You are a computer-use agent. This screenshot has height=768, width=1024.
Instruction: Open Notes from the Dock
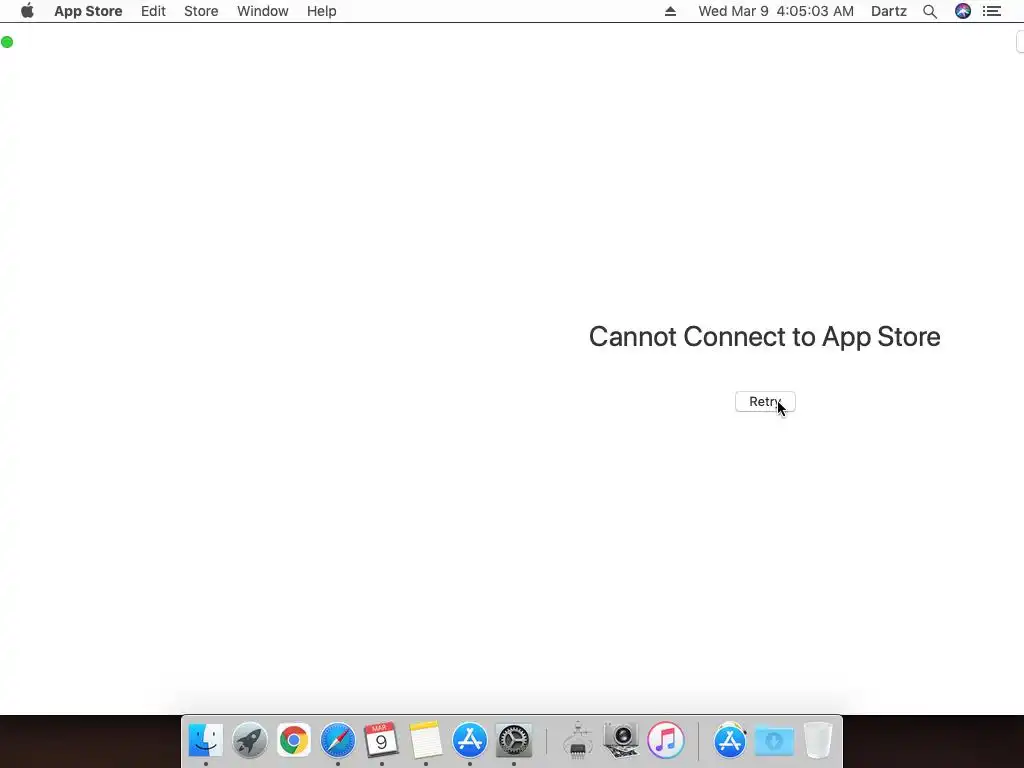pyautogui.click(x=426, y=741)
